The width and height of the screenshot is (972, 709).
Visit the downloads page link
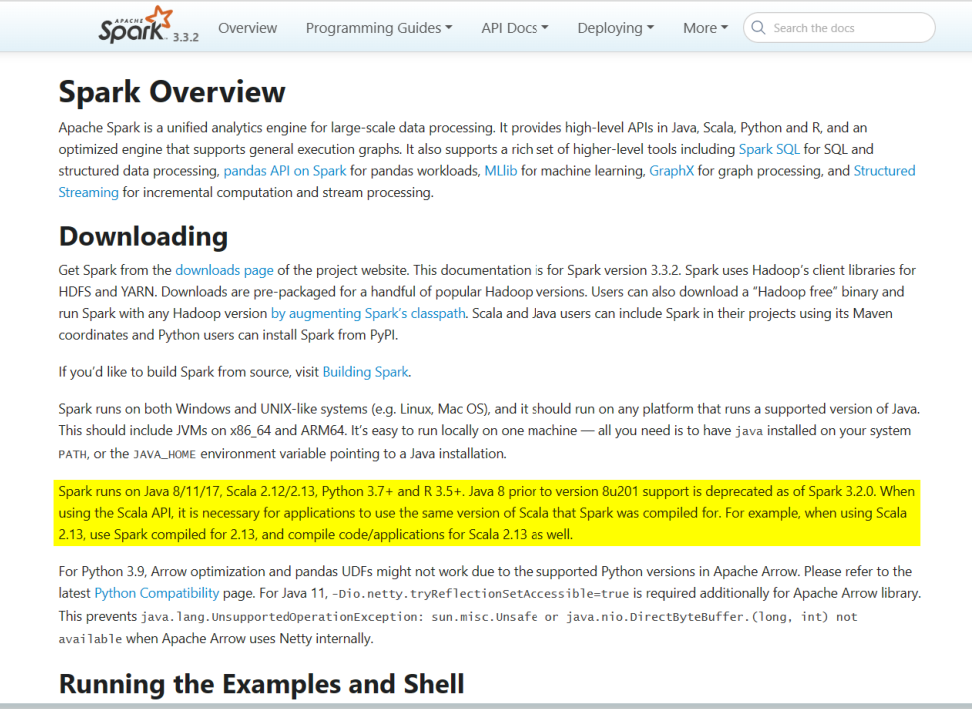[224, 270]
